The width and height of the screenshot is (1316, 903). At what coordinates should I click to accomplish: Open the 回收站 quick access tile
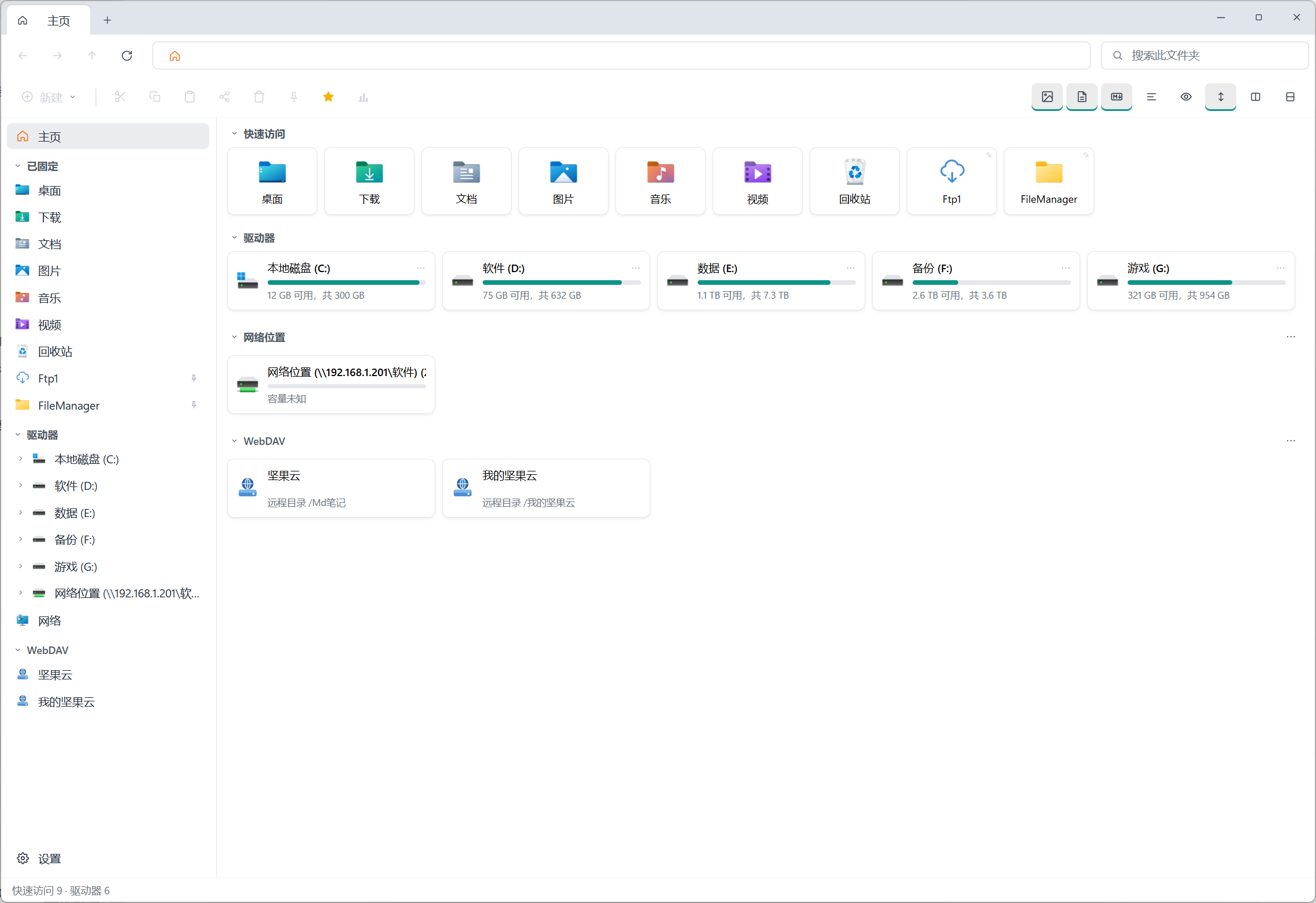coord(854,181)
